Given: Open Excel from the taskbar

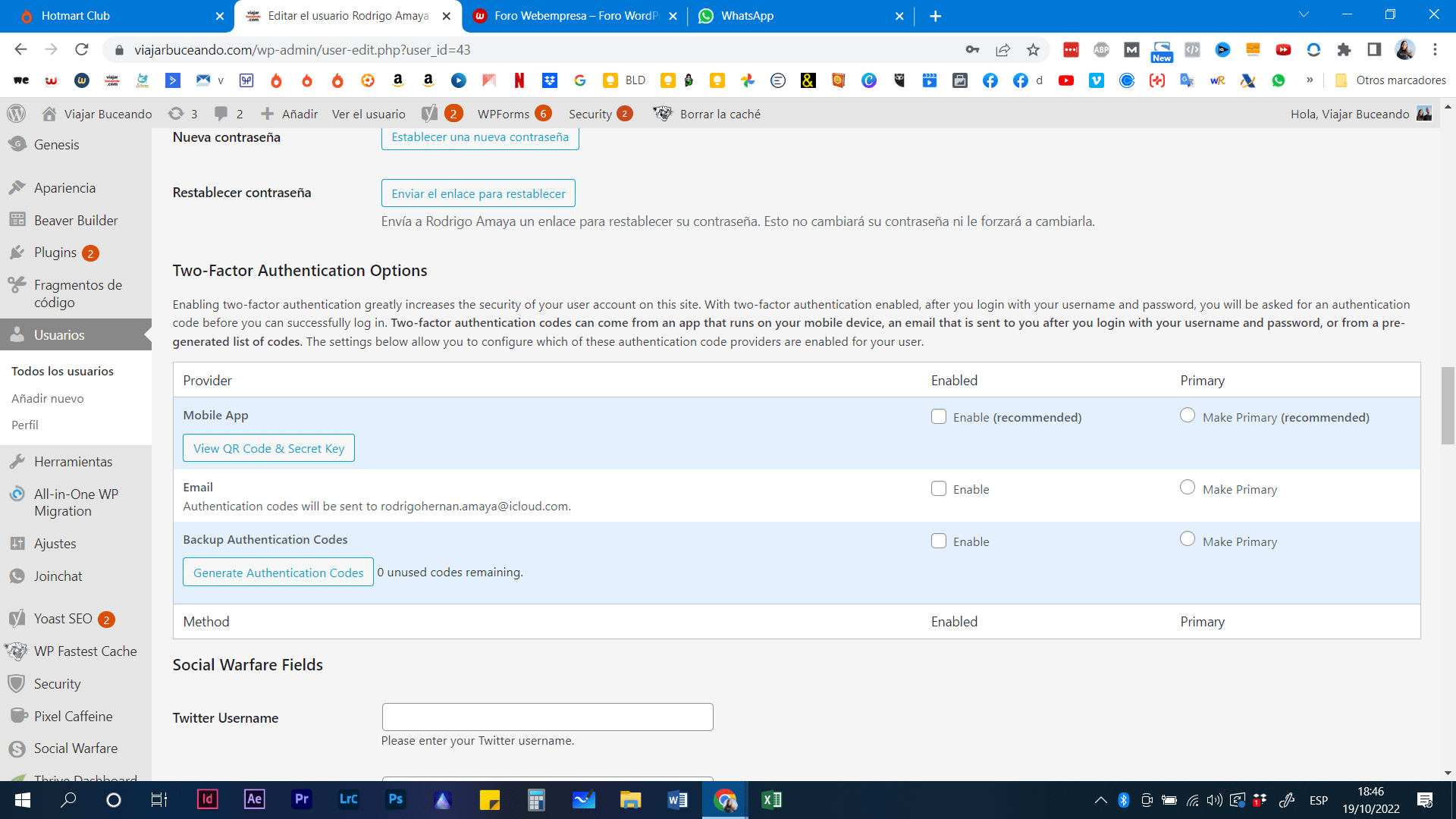Looking at the screenshot, I should point(772,799).
